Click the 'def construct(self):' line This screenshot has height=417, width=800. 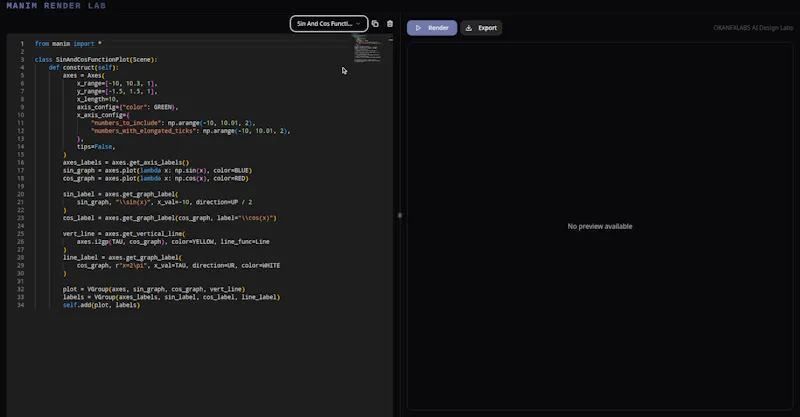(84, 67)
